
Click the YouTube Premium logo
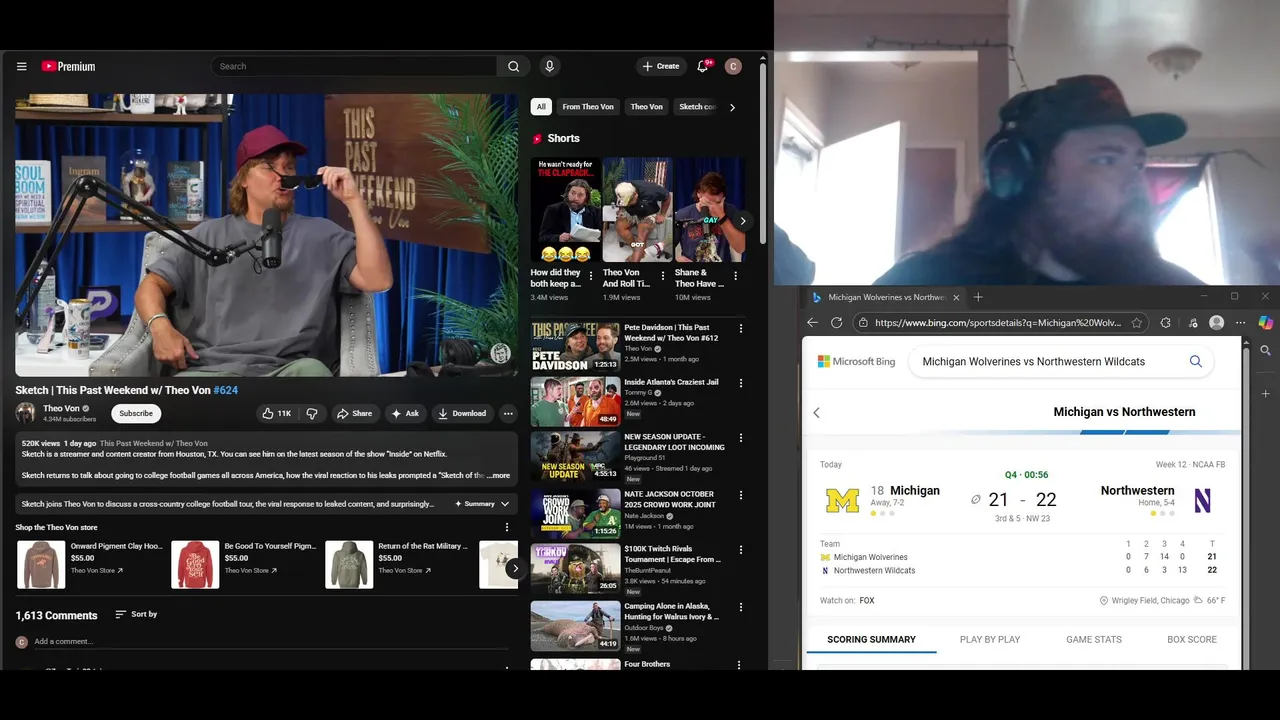tap(68, 66)
